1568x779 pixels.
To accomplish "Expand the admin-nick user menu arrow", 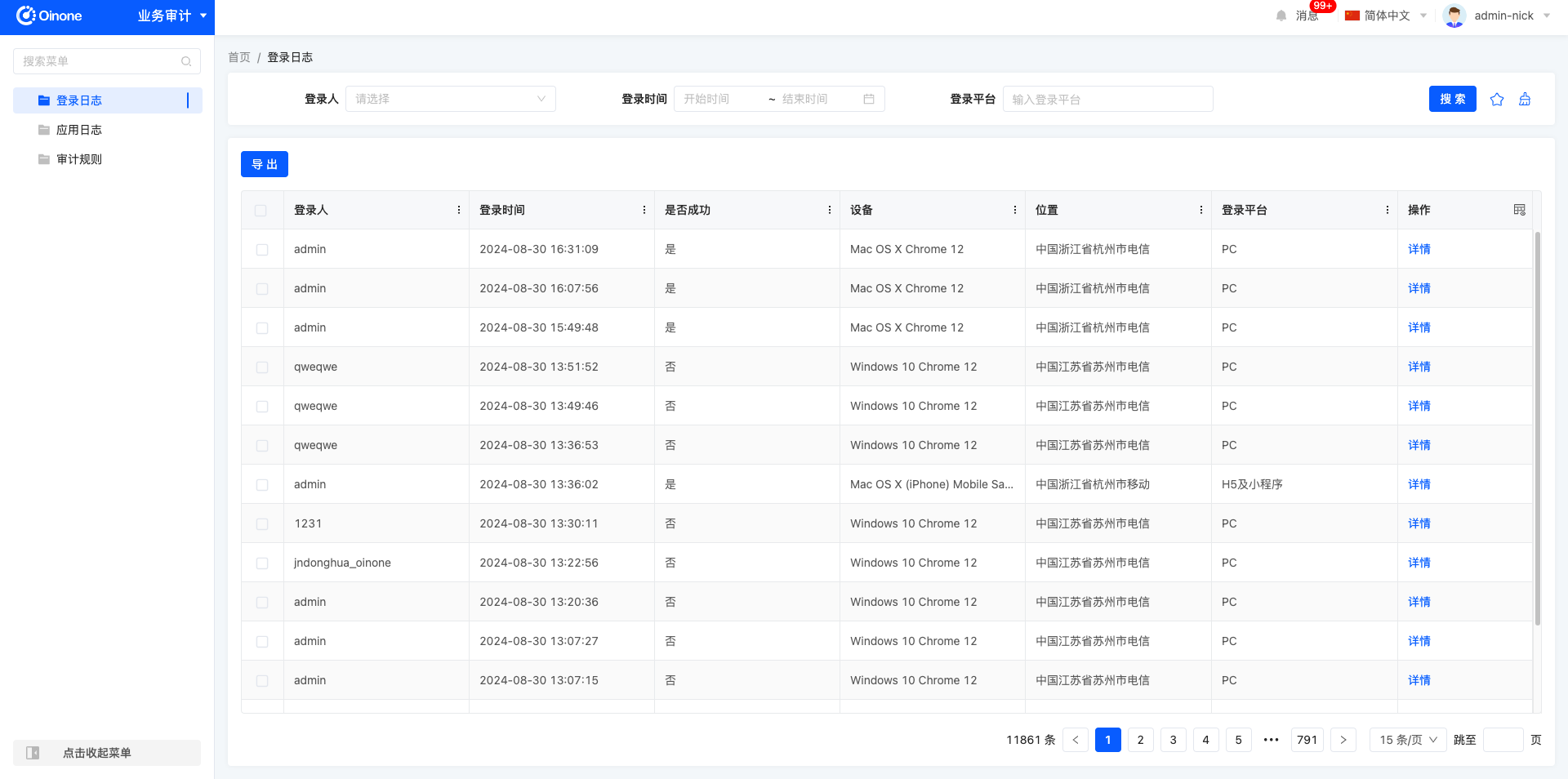I will (x=1547, y=16).
